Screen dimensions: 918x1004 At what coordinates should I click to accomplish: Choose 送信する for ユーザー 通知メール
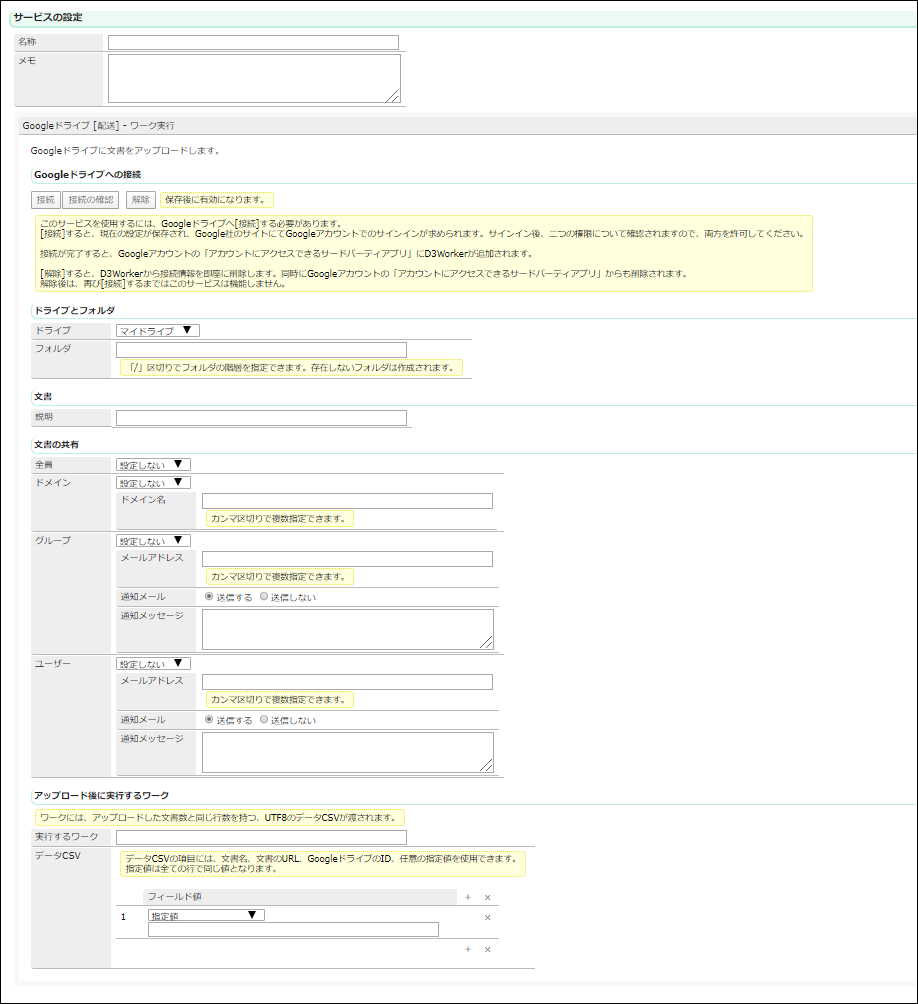(209, 719)
